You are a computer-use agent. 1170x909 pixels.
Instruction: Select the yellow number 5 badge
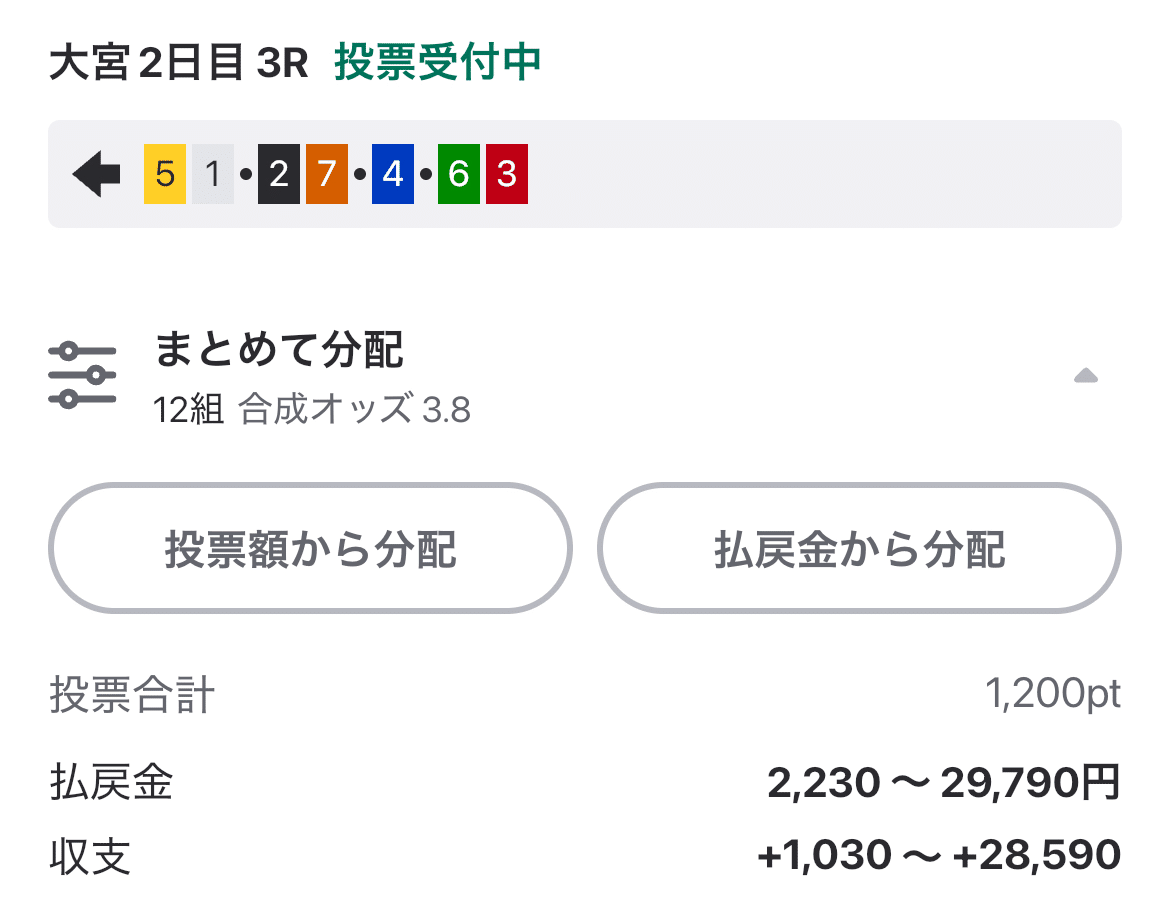point(163,173)
